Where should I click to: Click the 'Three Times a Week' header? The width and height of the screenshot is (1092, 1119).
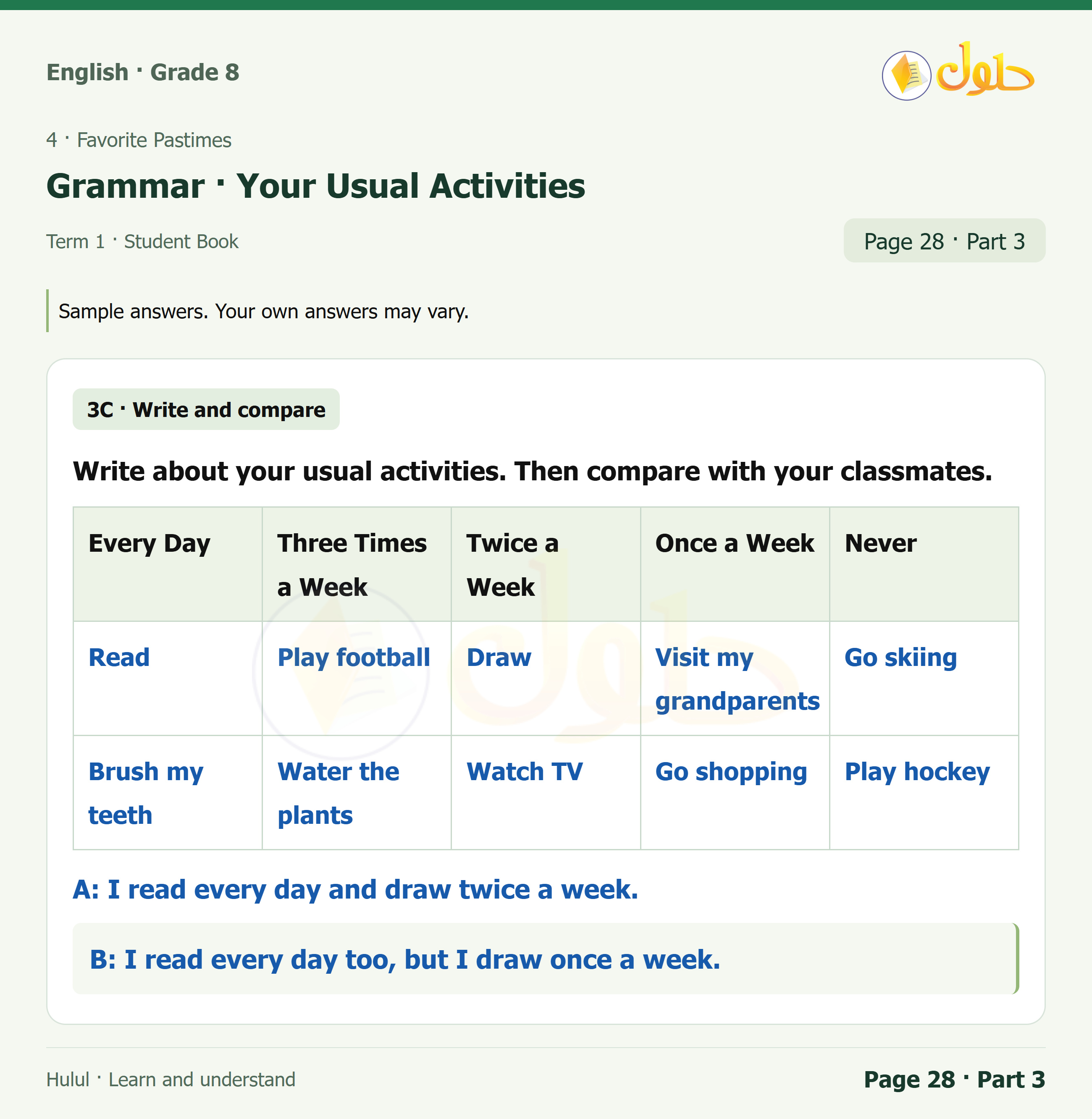[357, 564]
